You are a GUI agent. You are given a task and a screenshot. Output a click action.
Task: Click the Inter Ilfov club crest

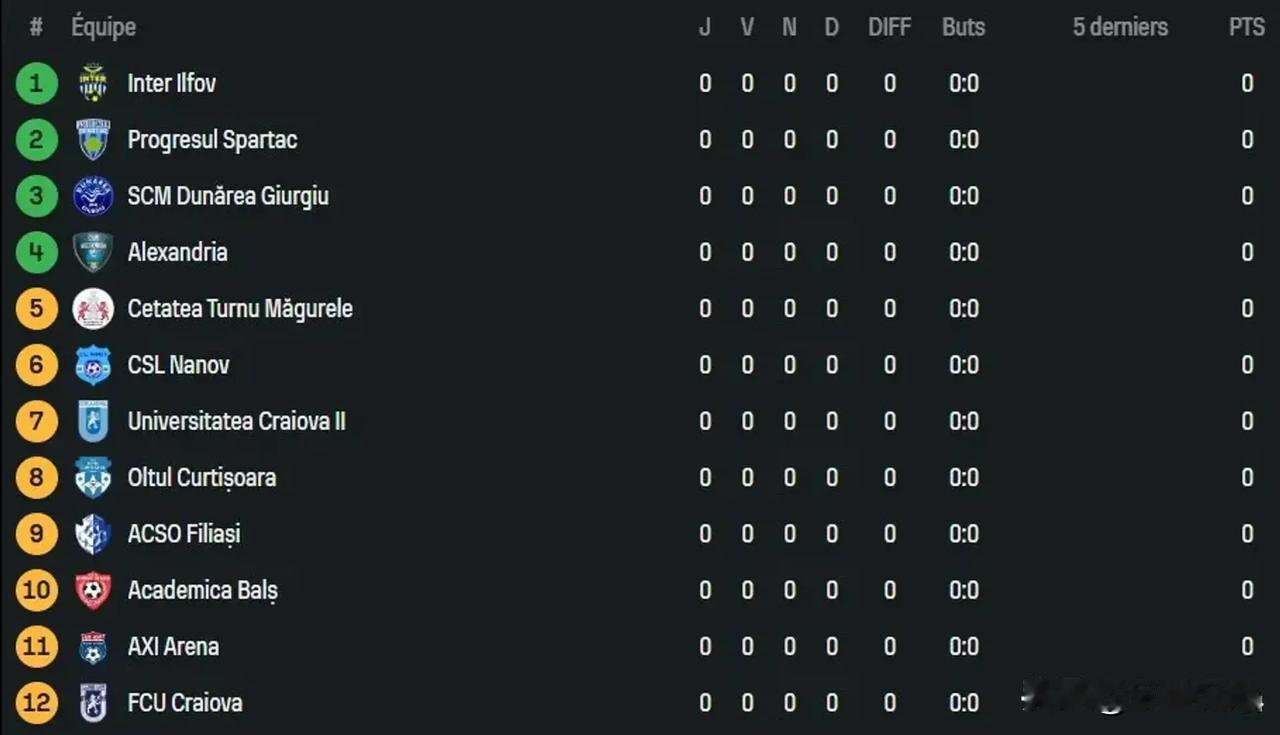point(93,83)
